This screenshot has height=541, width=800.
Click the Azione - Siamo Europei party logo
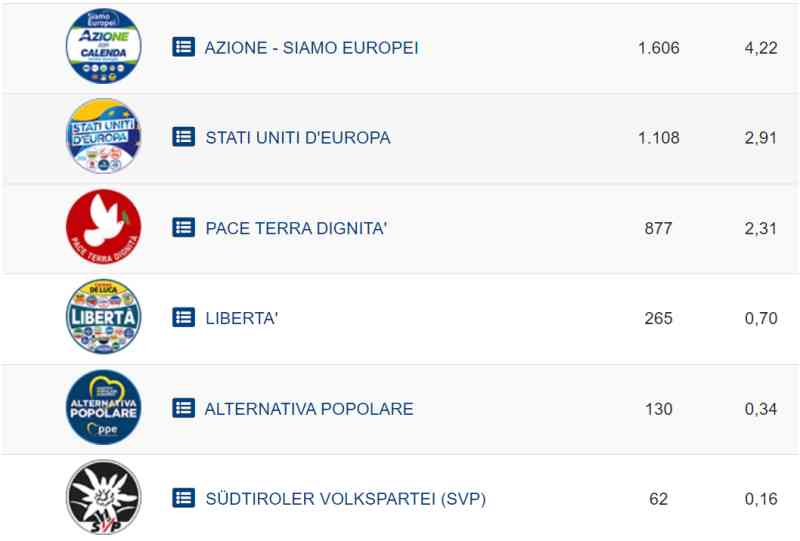click(x=103, y=47)
